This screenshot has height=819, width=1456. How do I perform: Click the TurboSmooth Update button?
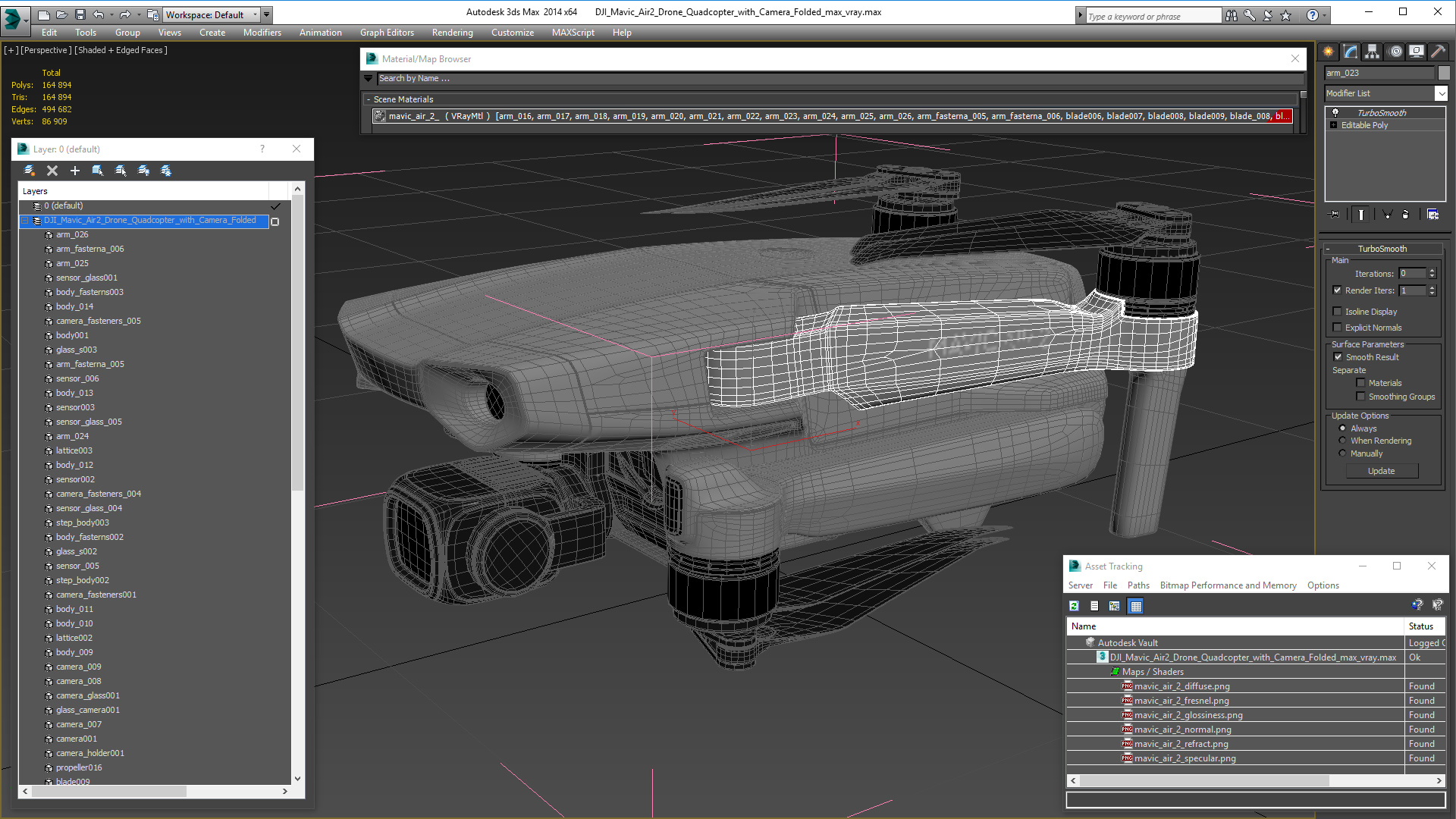[1381, 471]
